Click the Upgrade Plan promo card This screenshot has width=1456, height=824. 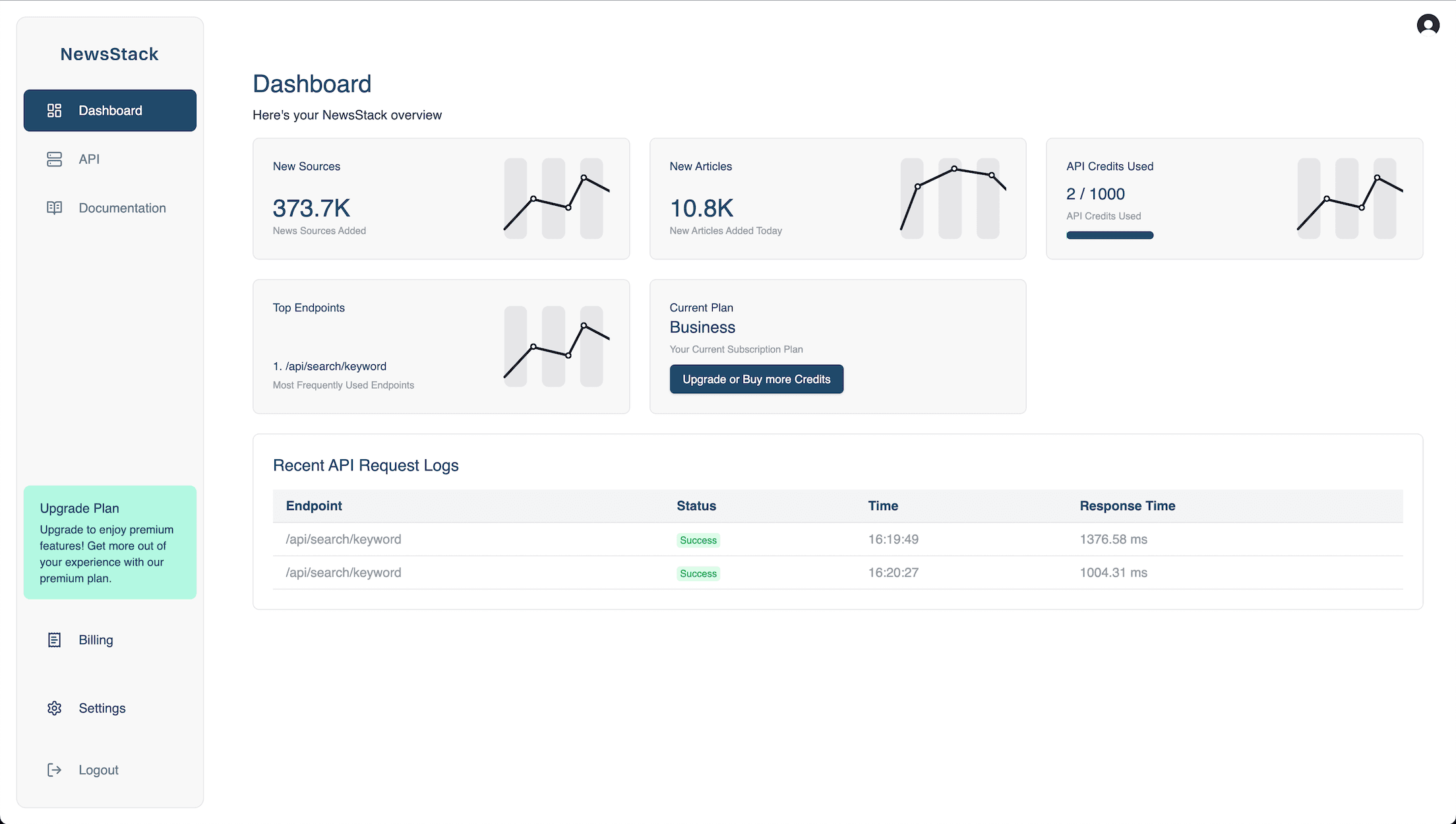(x=109, y=542)
